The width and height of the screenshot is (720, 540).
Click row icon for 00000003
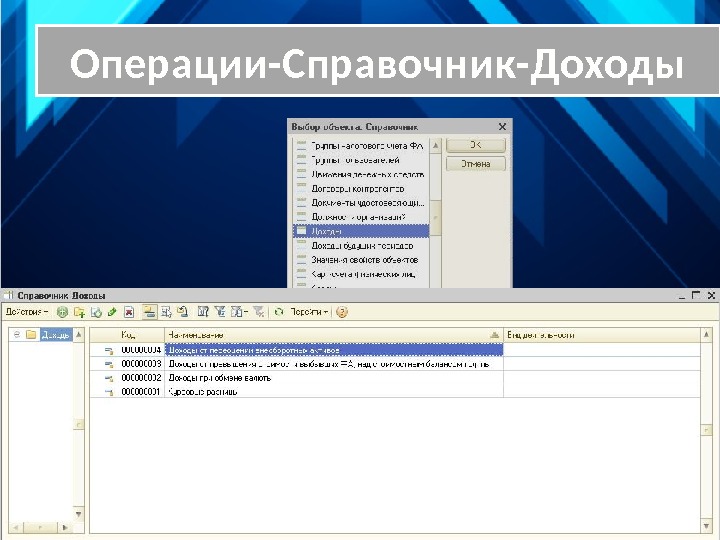click(x=109, y=364)
